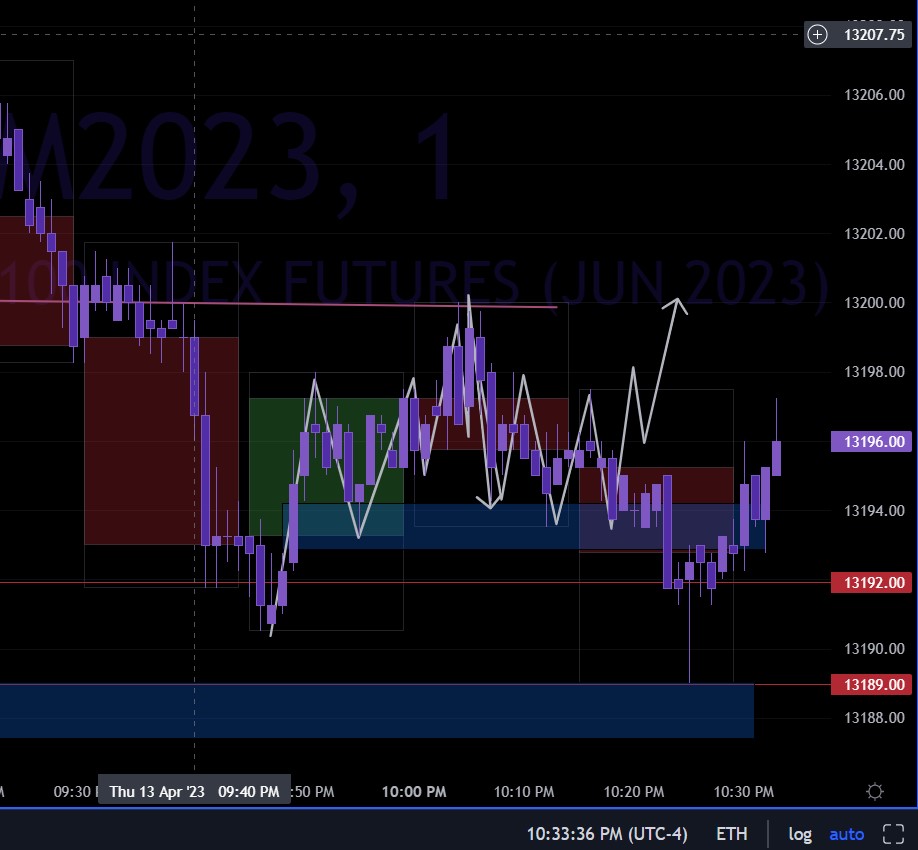Click the 13190.00 price axis label
Viewport: 918px width, 850px height.
click(874, 649)
